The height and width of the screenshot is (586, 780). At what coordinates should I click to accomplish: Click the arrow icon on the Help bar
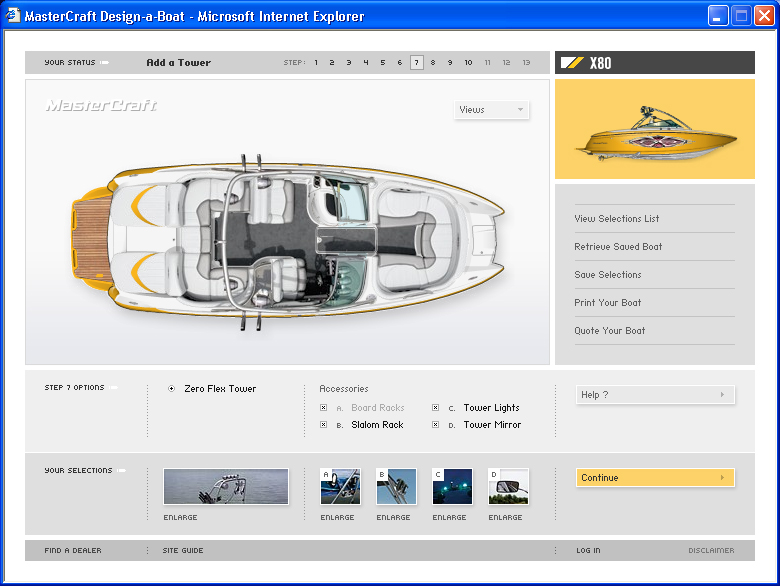click(x=722, y=394)
